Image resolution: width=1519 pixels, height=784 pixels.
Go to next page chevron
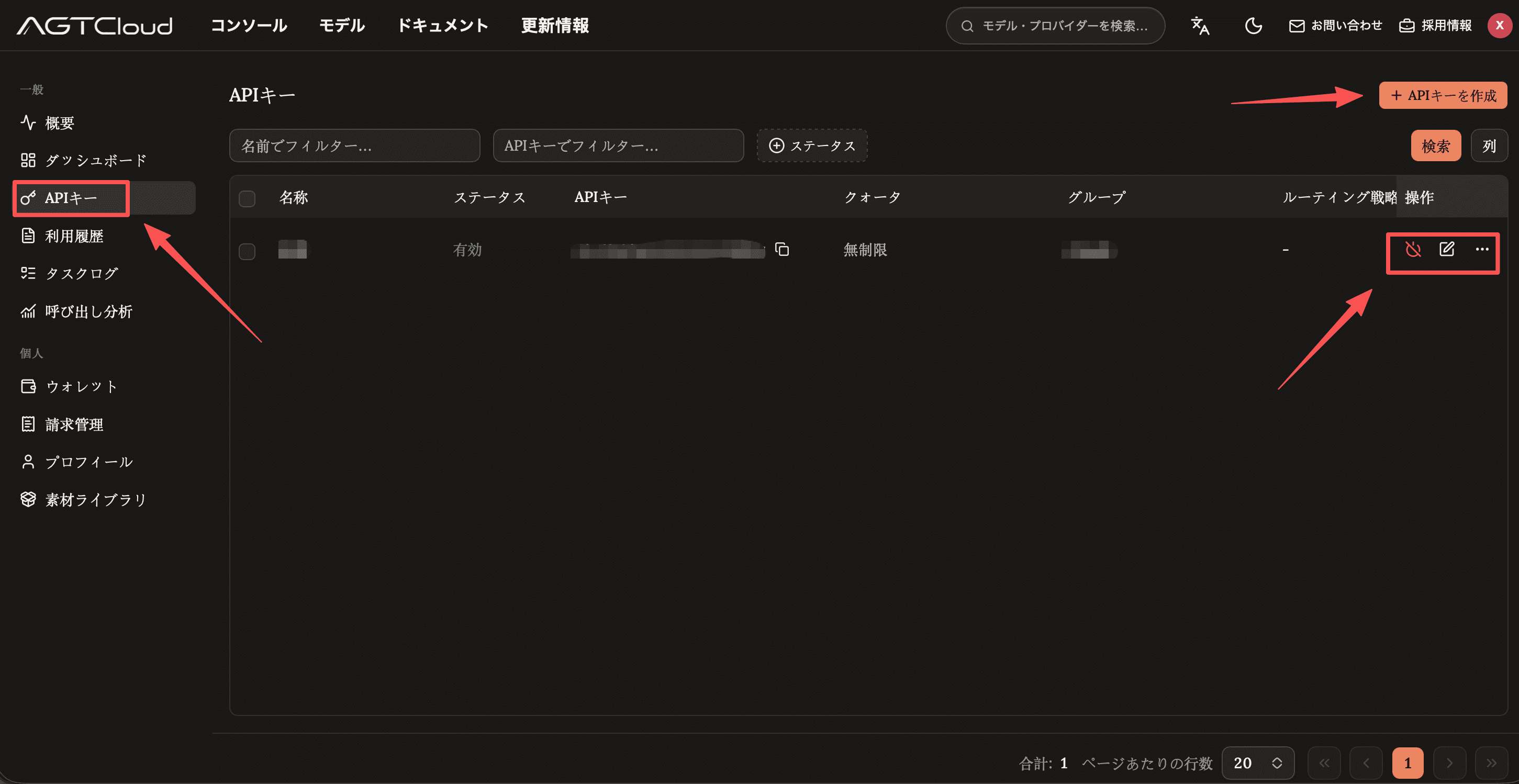[1449, 763]
